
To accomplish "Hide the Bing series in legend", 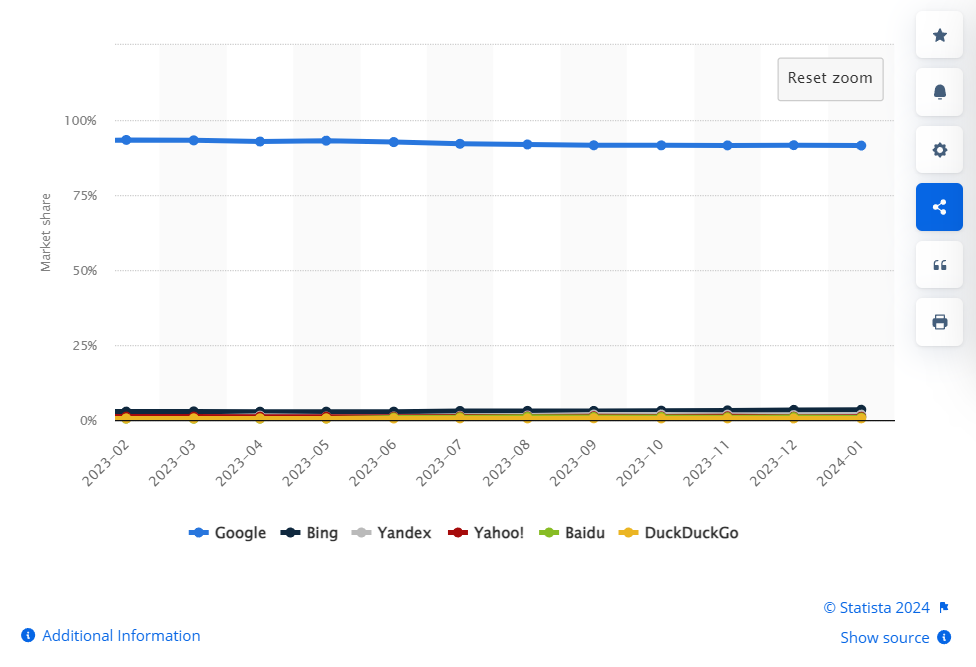I will pos(309,533).
